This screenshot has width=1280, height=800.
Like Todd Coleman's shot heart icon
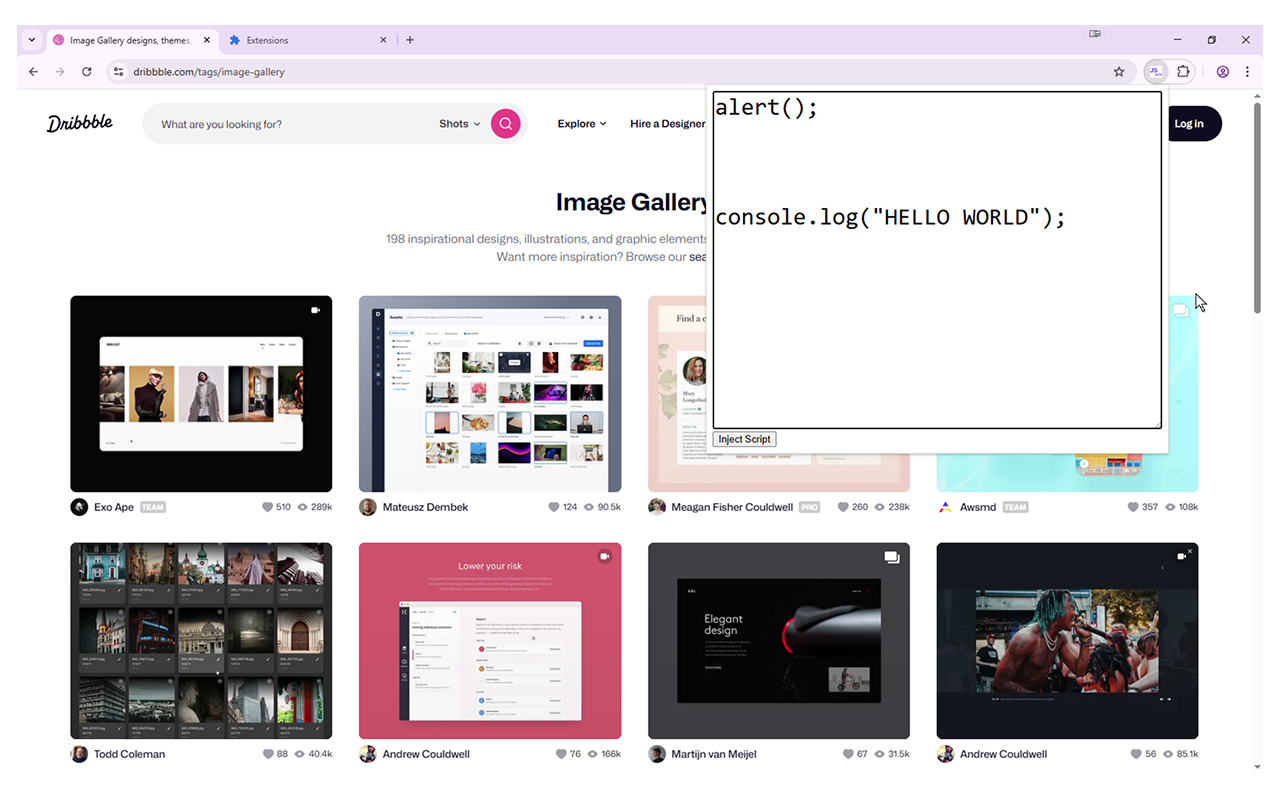pyautogui.click(x=268, y=754)
